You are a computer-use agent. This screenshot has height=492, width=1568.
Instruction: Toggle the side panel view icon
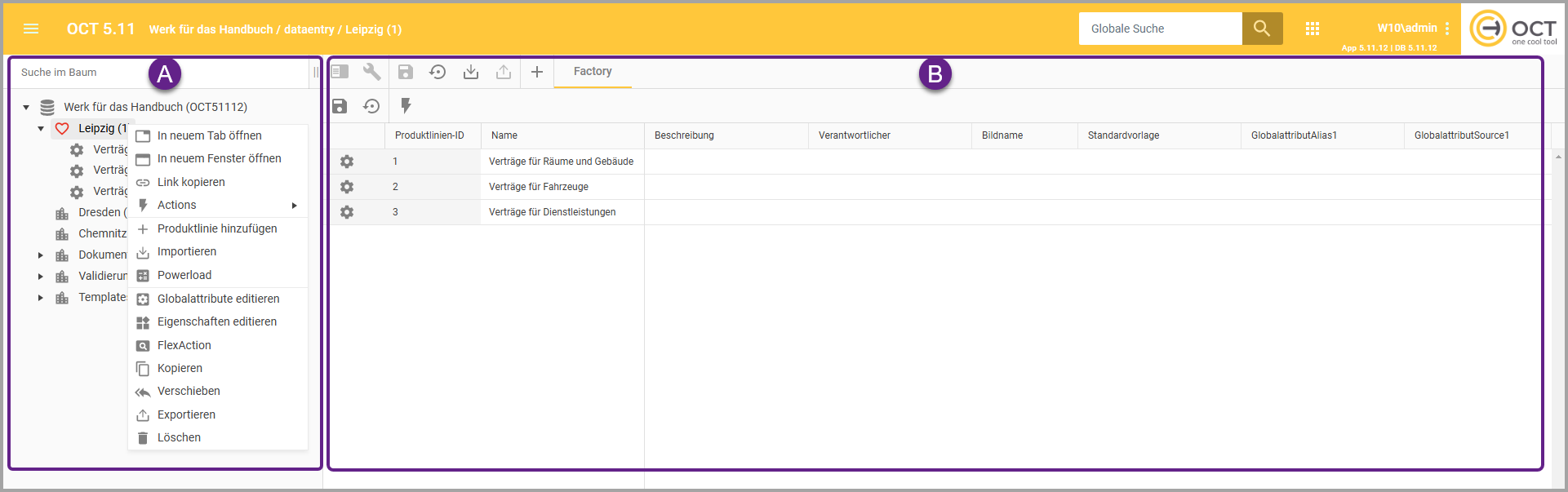(x=340, y=72)
